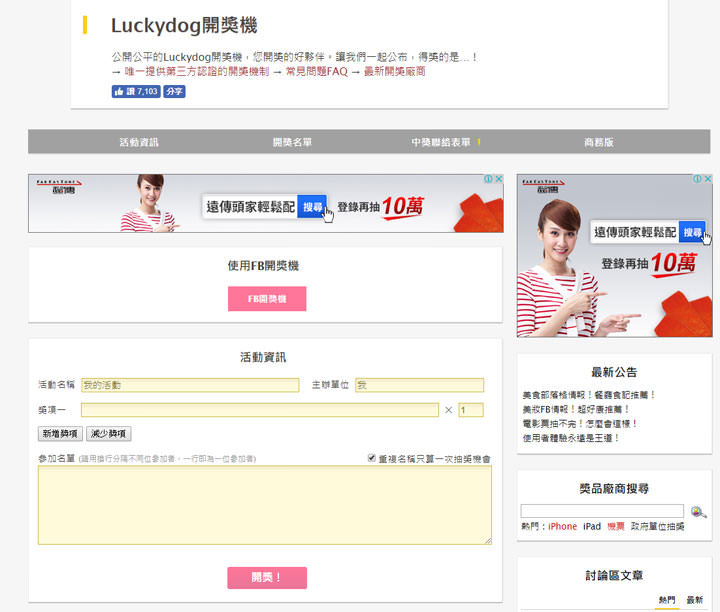The image size is (720, 612).
Task: Click the pink FB開獎機 button
Action: [x=267, y=299]
